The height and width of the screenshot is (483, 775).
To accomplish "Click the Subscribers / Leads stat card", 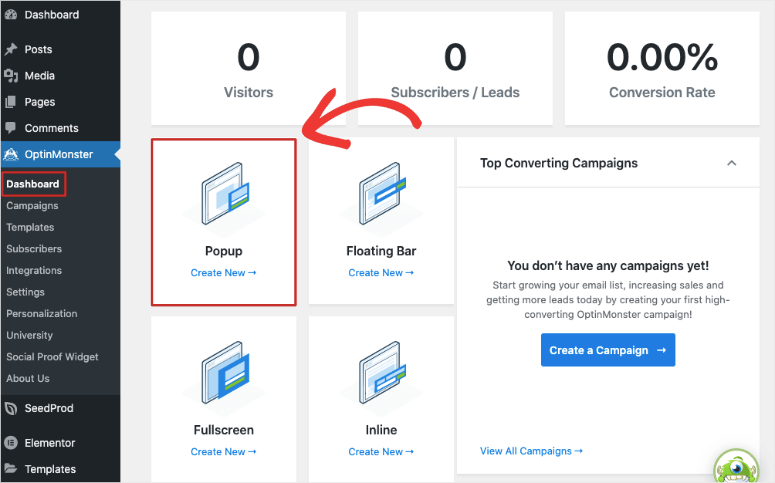I will point(455,68).
